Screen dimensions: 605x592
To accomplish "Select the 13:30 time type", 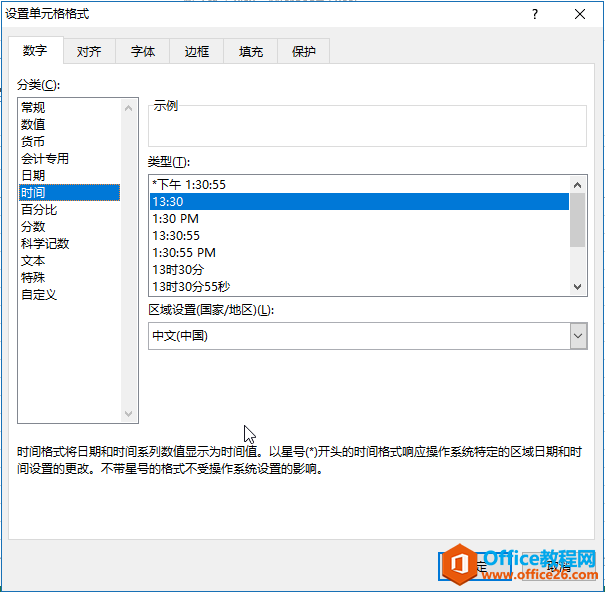I will point(359,201).
